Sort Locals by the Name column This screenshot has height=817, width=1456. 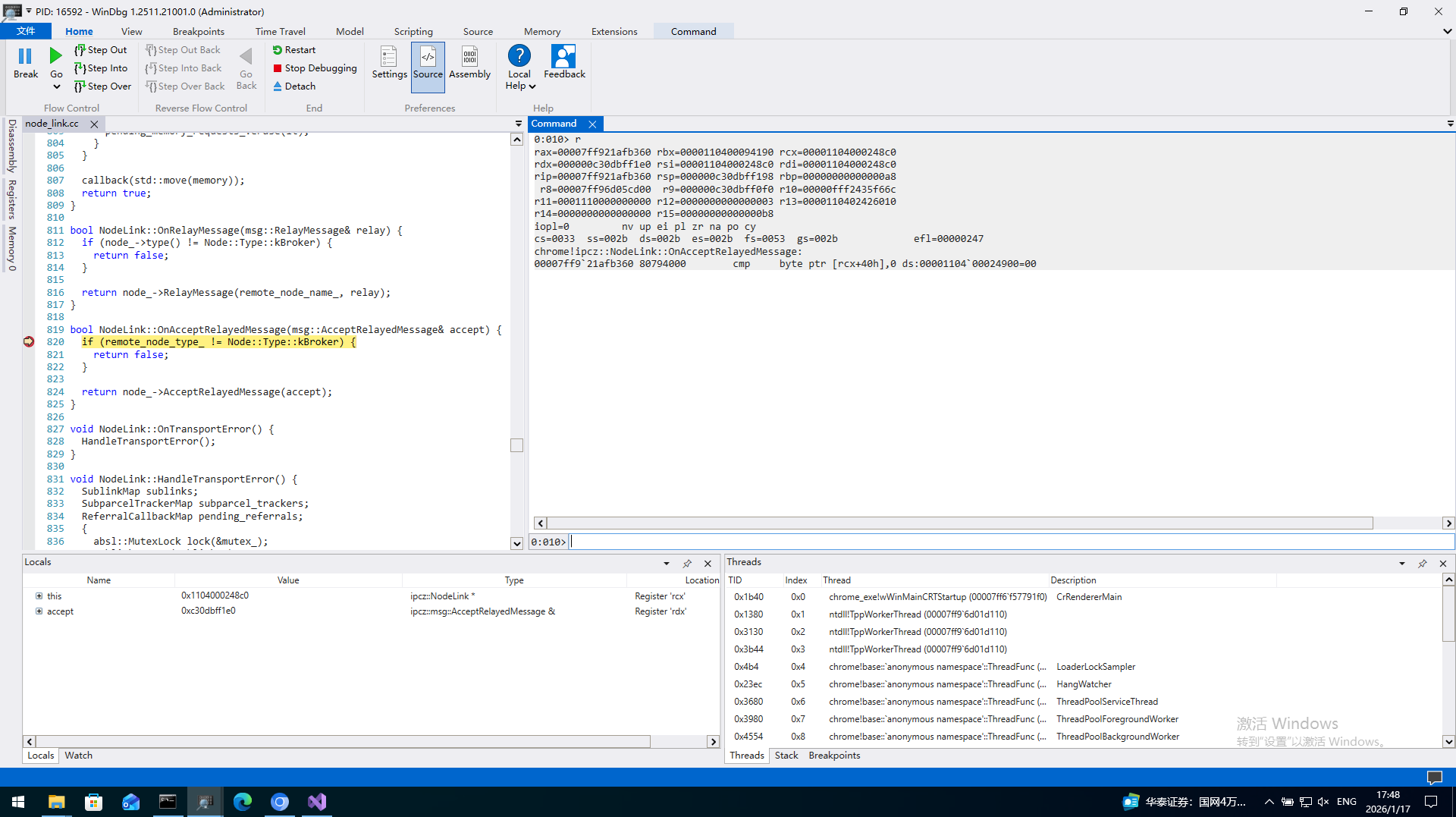pos(99,580)
